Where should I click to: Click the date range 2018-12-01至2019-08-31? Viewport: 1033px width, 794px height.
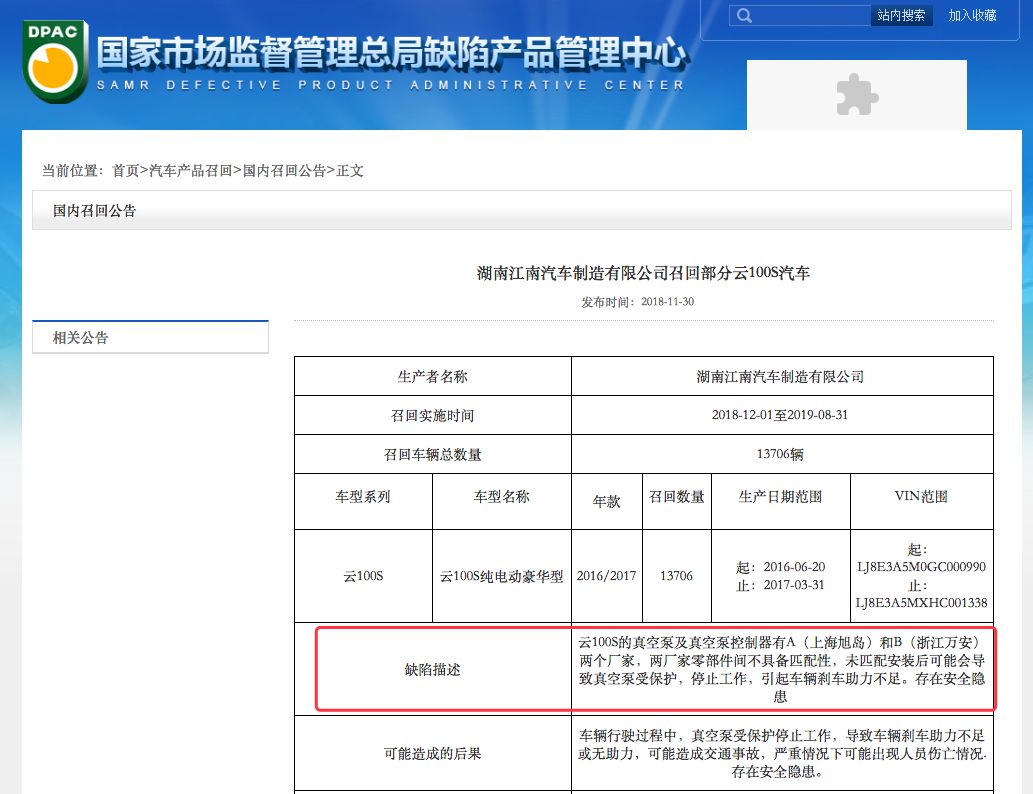(780, 415)
